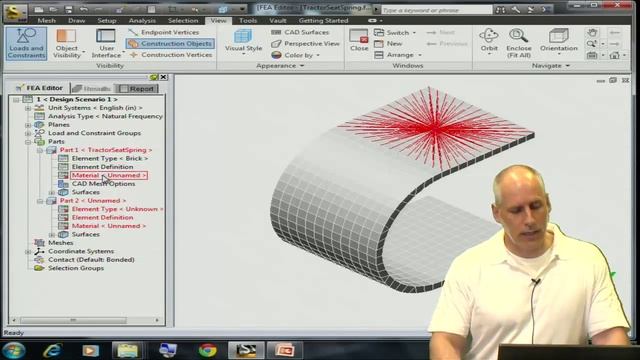
Task: Toggle Construction Vertices visibility
Action: (171, 55)
